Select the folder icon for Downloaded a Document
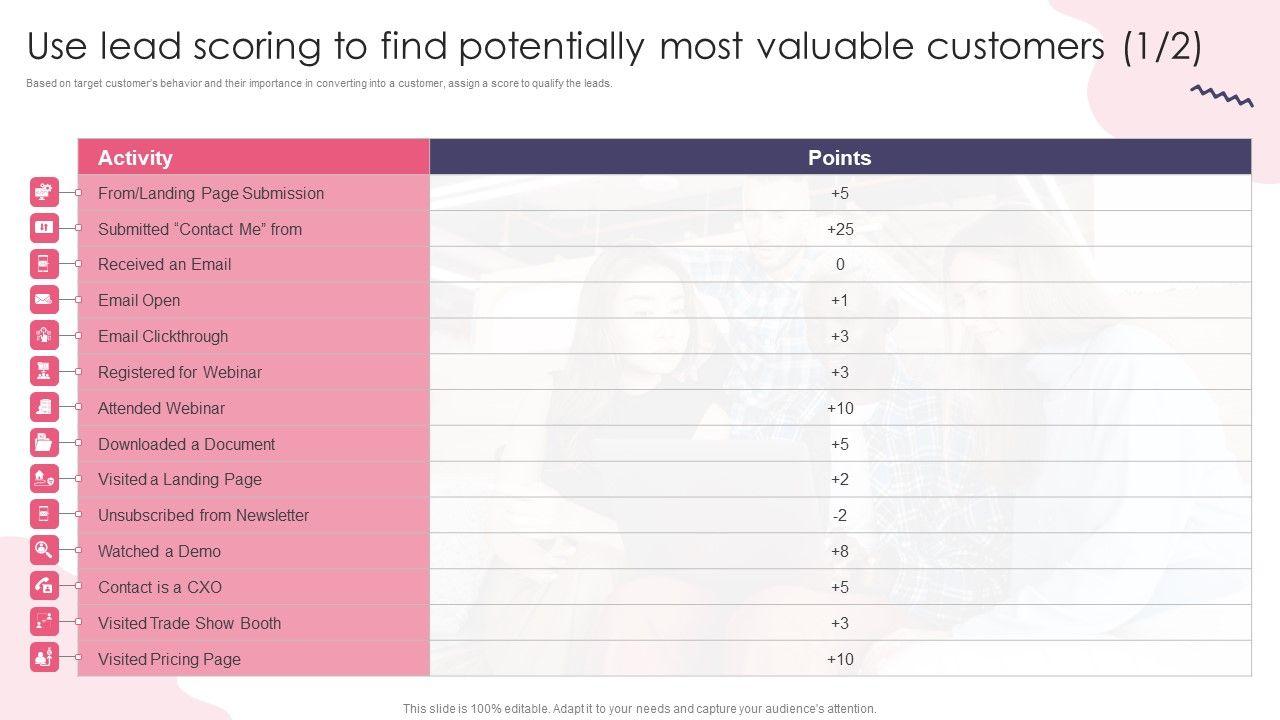 (44, 442)
